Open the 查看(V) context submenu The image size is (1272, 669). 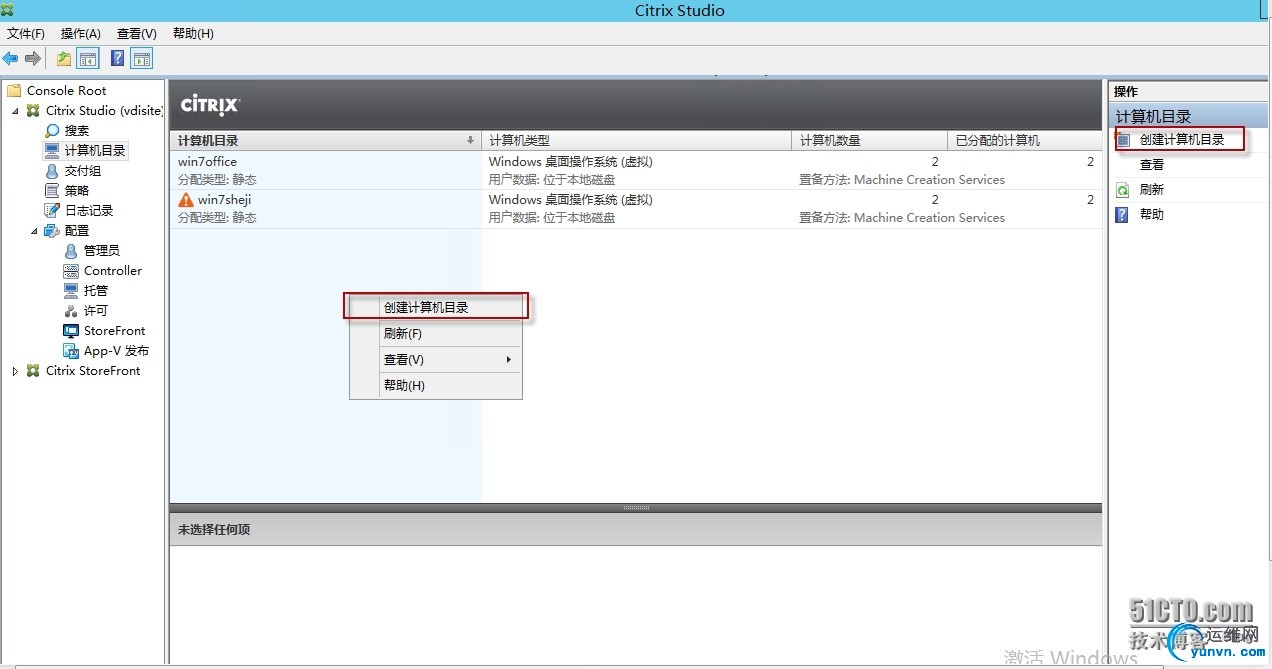436,359
